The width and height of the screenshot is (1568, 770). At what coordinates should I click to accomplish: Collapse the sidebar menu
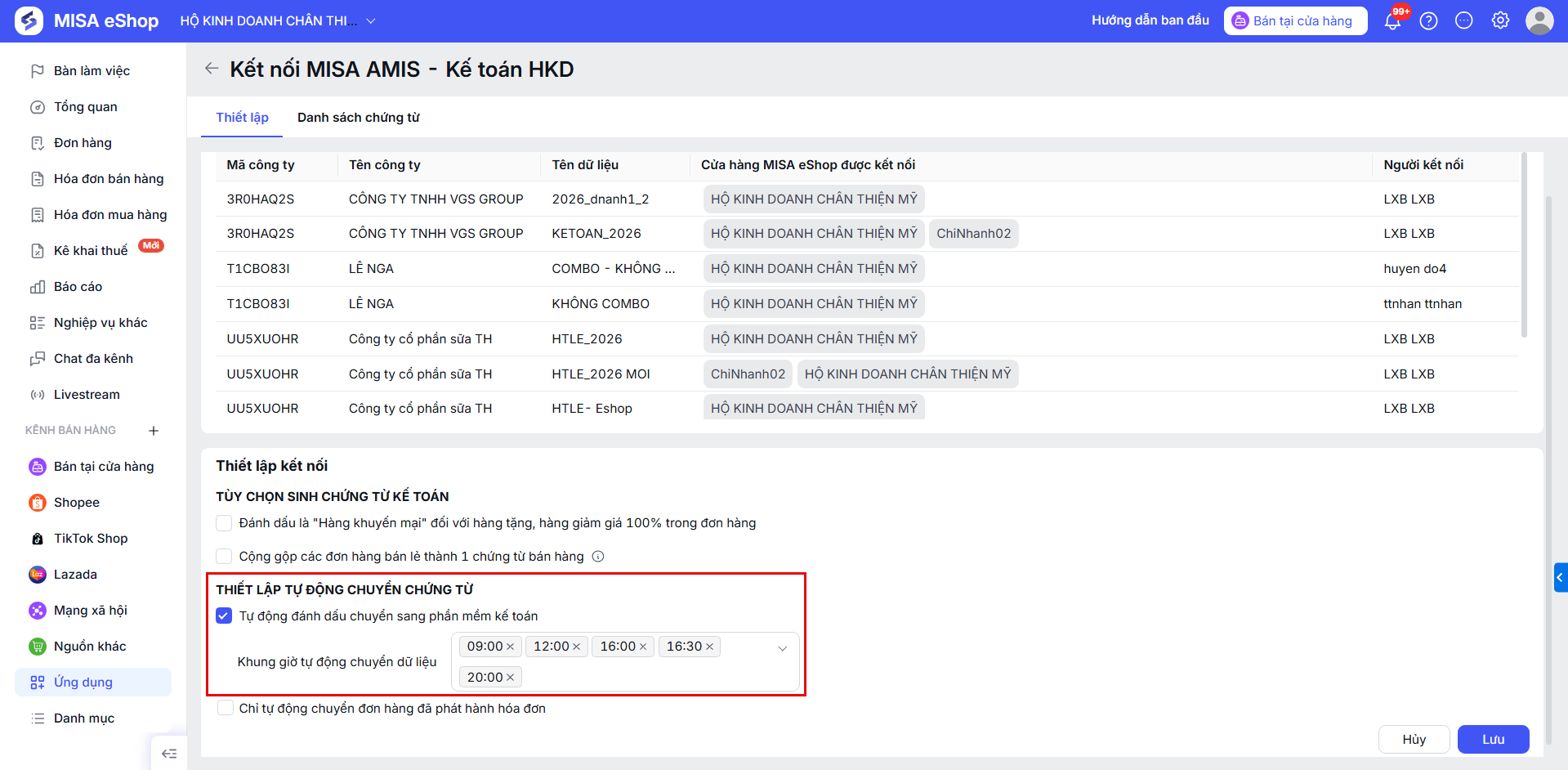tap(169, 754)
